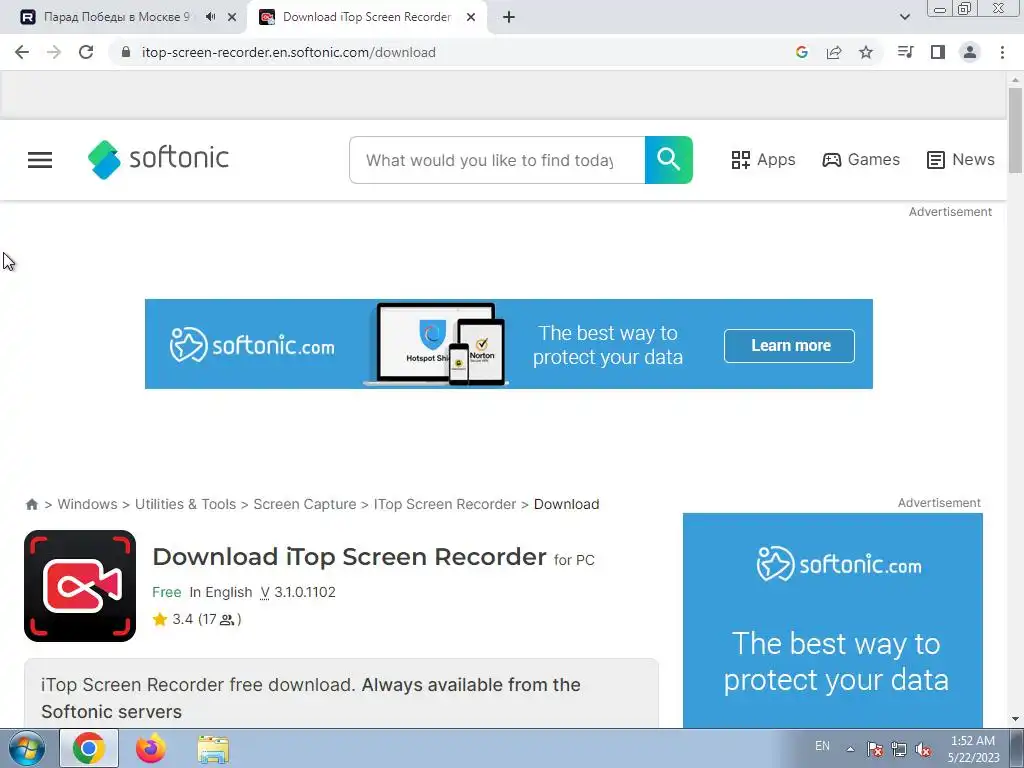Viewport: 1024px width, 768px height.
Task: Click the Softonic logo
Action: point(158,159)
